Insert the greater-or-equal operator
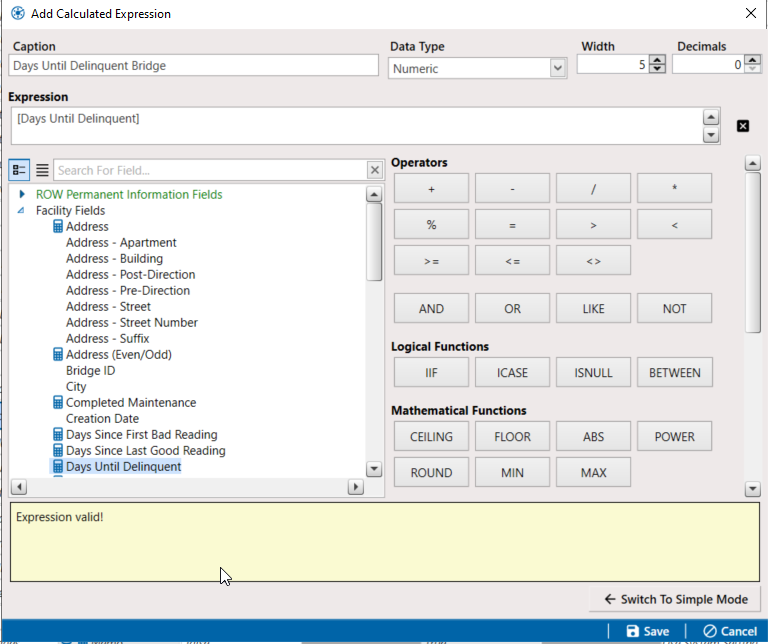 431,260
